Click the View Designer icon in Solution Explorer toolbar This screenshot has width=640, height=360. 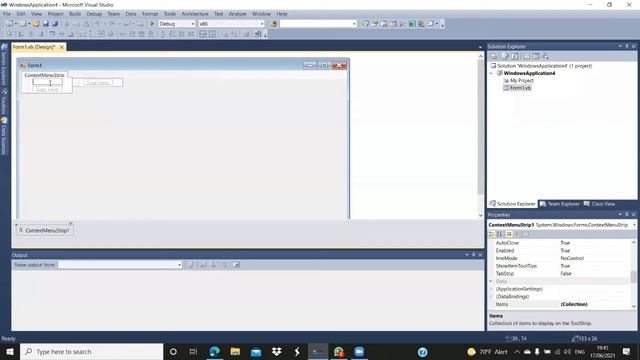click(x=536, y=56)
